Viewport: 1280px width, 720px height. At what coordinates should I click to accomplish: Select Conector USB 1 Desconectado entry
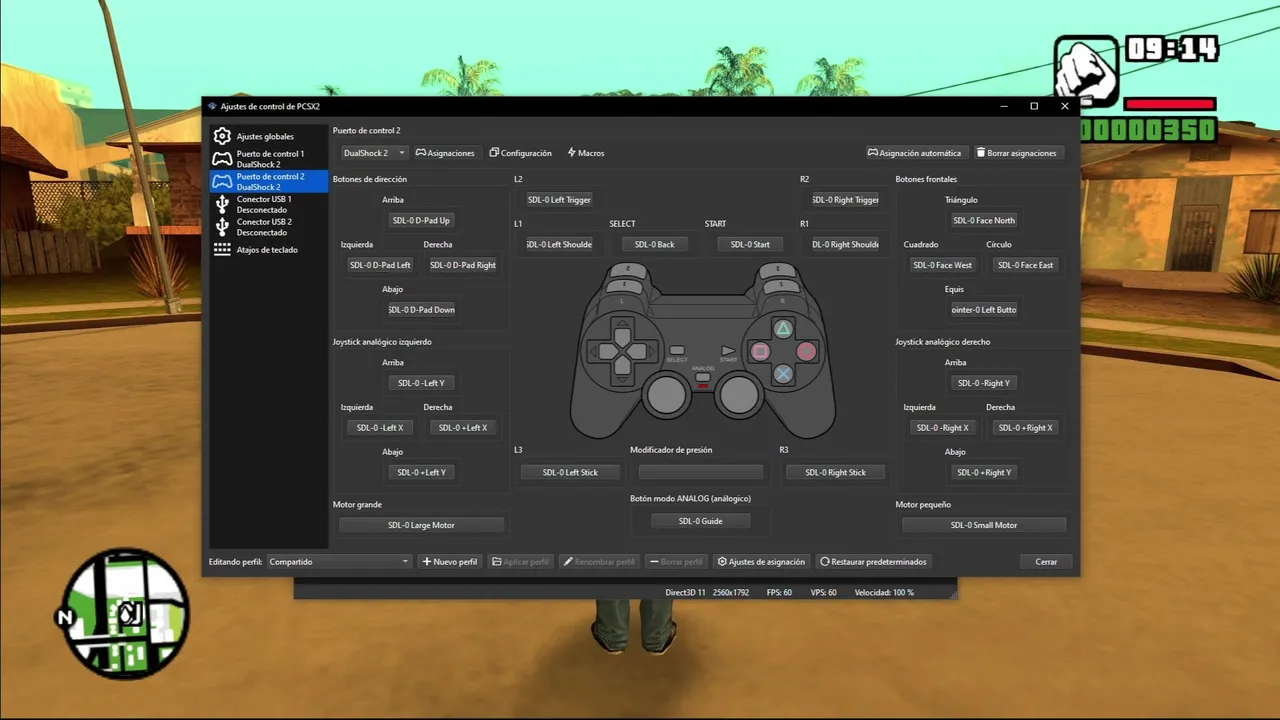(x=269, y=204)
